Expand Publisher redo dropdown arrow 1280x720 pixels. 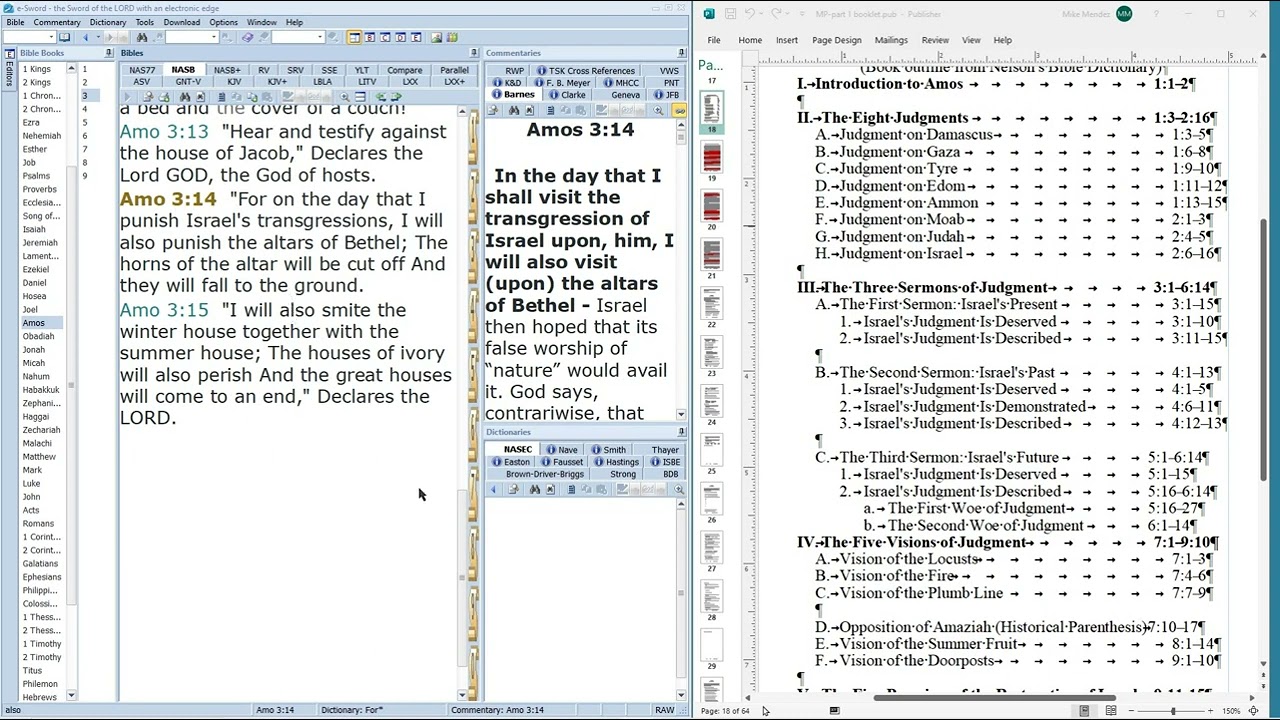pos(788,14)
